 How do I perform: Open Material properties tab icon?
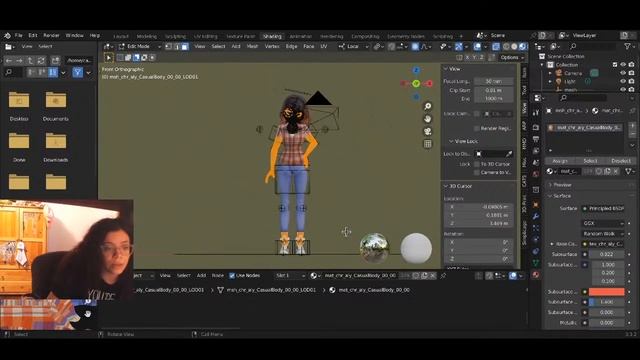(536, 275)
